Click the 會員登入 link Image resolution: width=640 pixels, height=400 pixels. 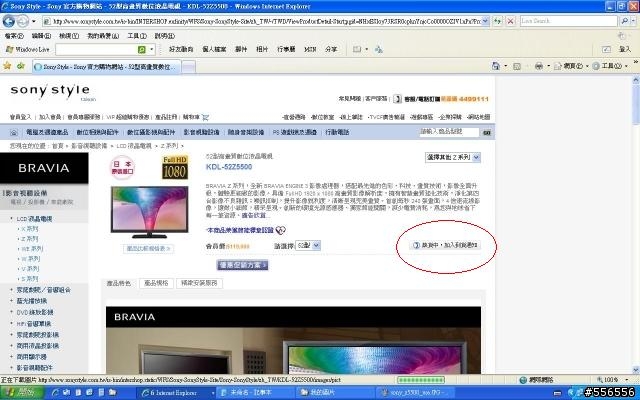pos(20,117)
